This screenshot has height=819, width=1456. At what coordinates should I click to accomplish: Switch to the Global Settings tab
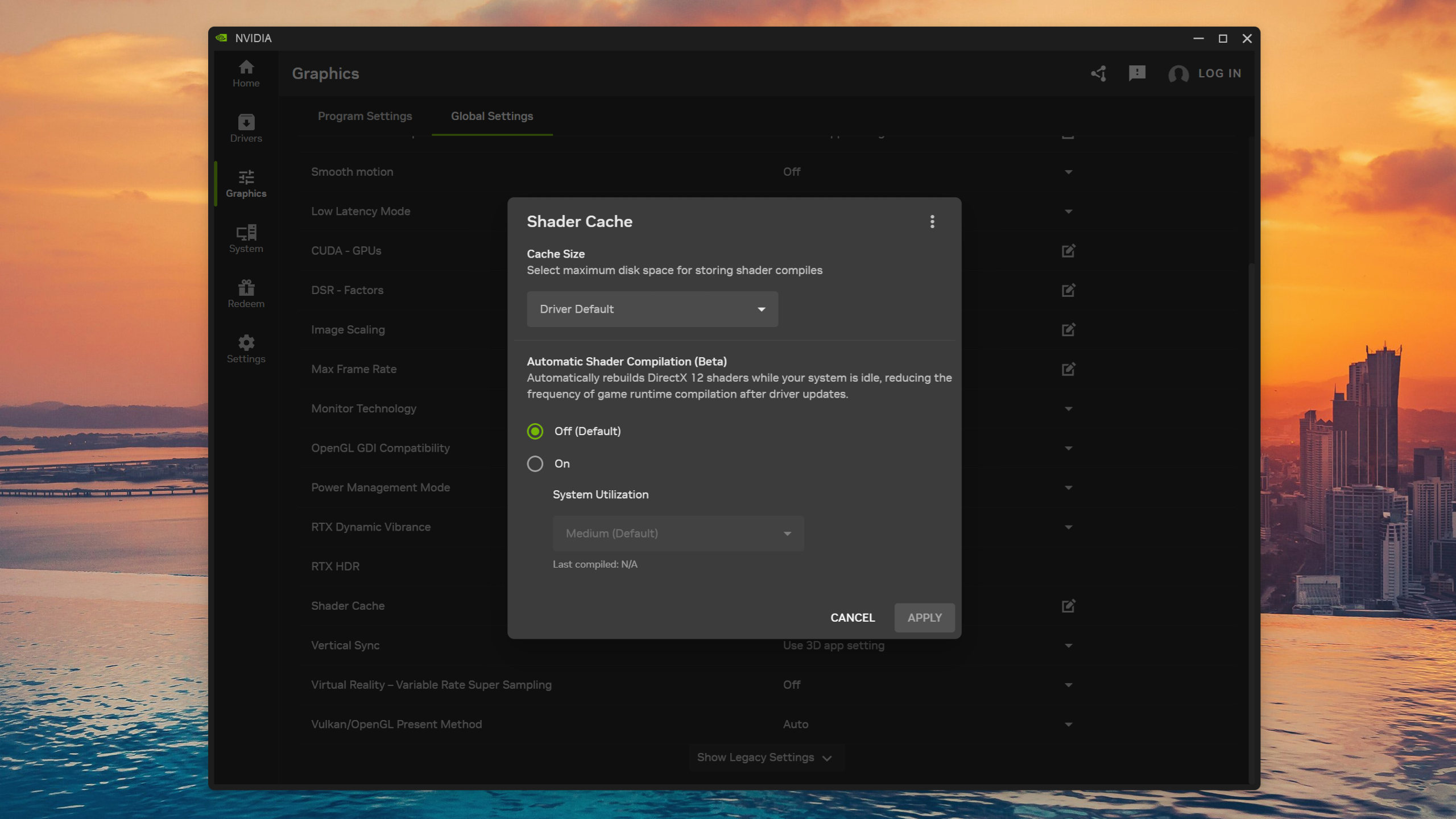tap(492, 116)
